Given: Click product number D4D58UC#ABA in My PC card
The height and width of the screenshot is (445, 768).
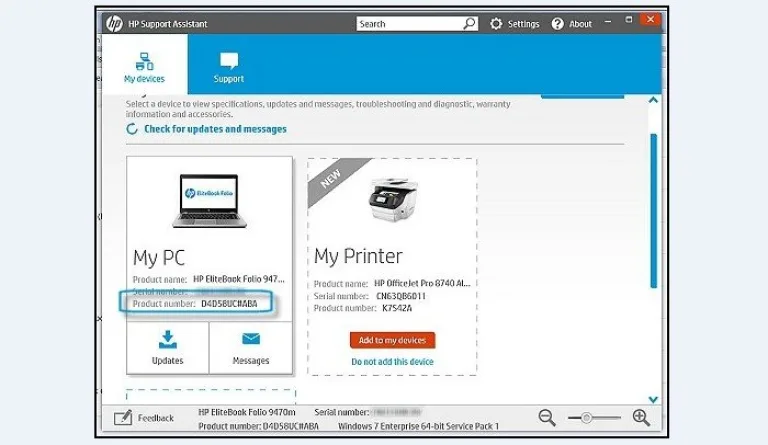Looking at the screenshot, I should tap(229, 304).
